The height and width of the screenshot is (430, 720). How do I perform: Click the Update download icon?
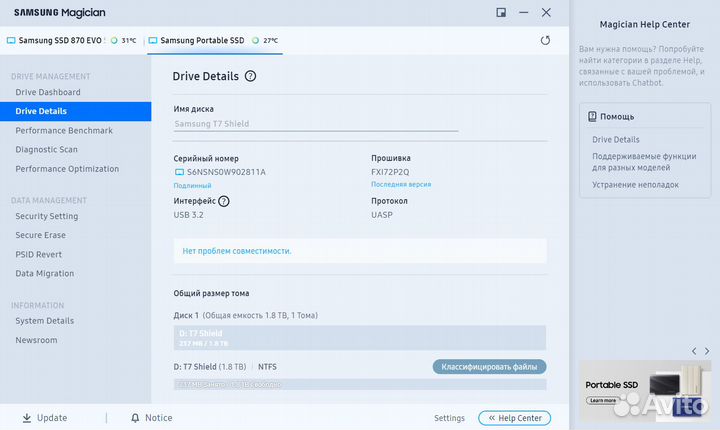pos(27,418)
